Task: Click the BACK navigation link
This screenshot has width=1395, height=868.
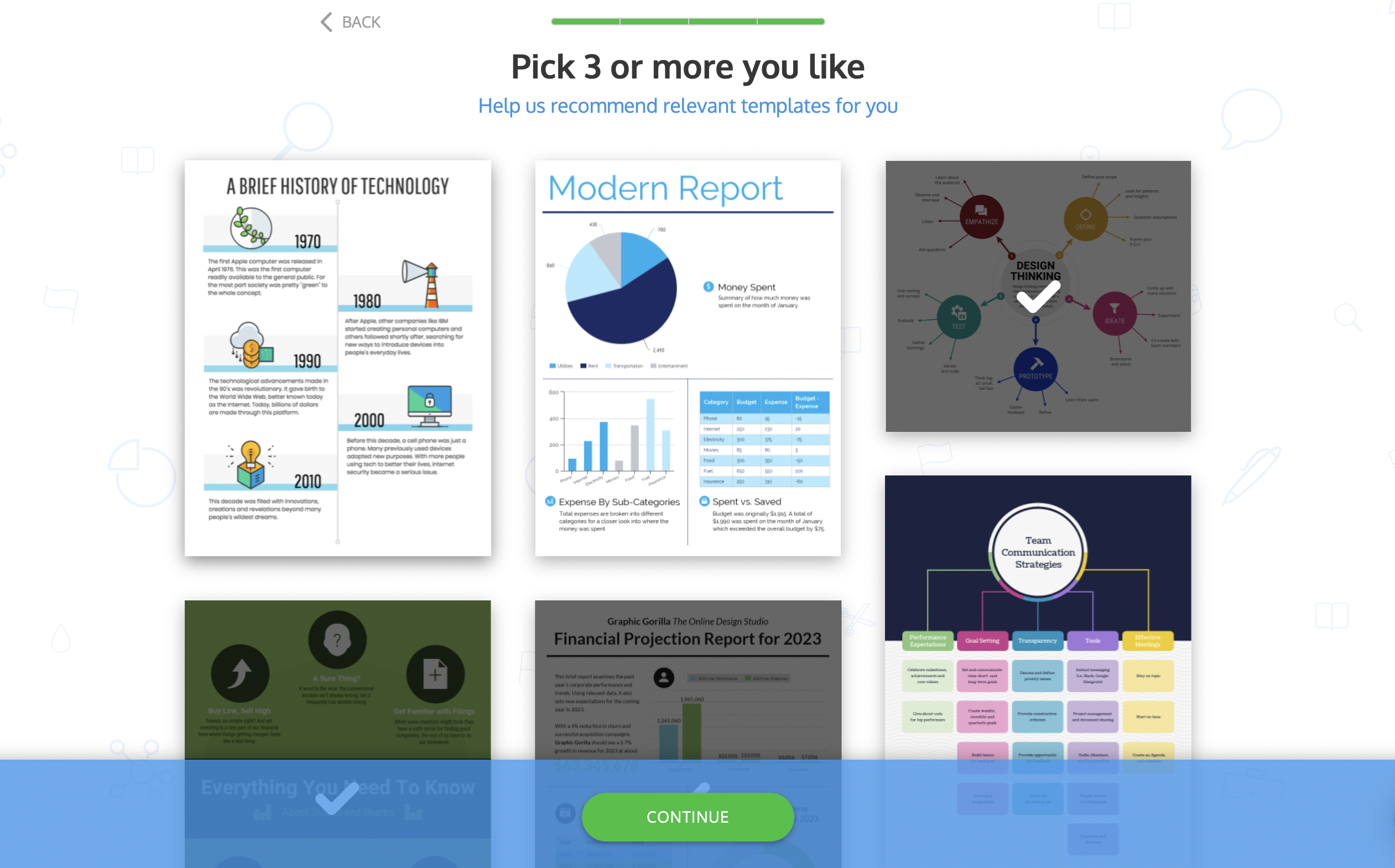Action: coord(349,23)
